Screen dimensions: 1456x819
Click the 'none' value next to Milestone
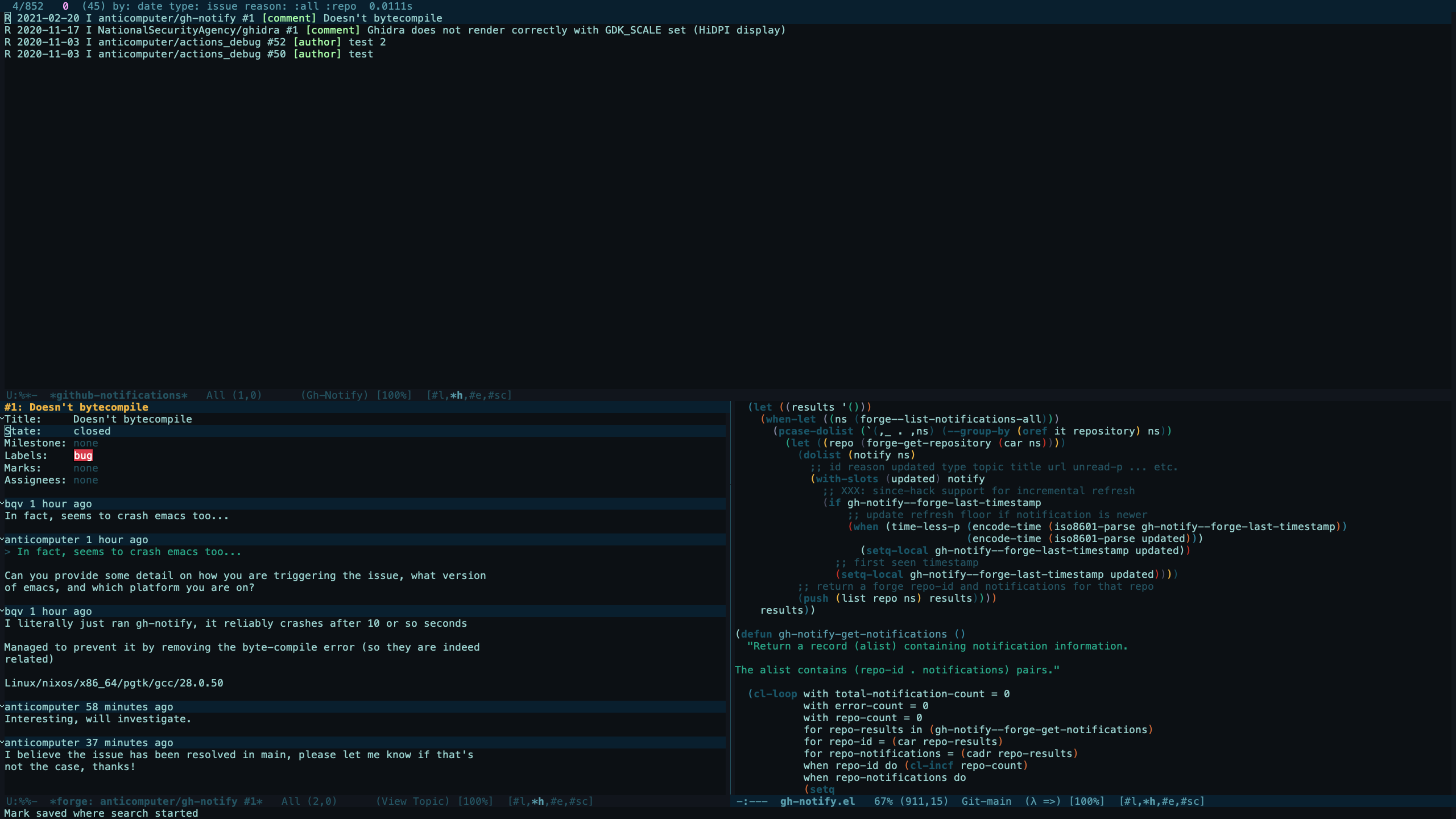point(85,443)
